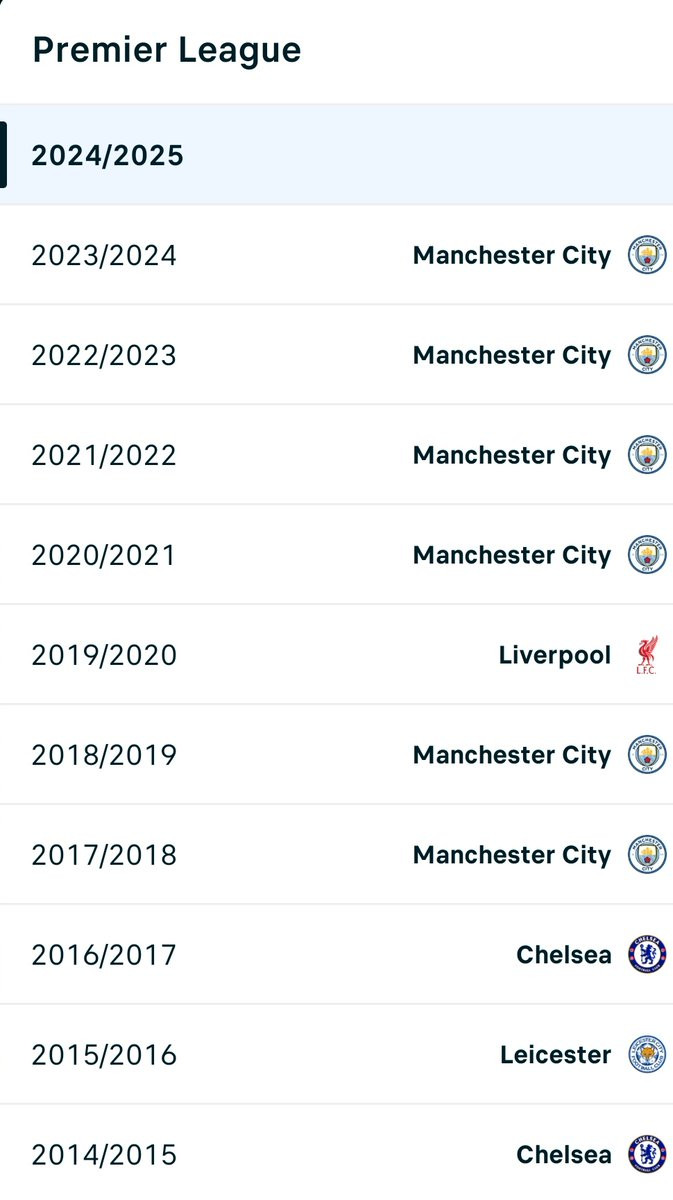Select the 2023/2024 season label
Image resolution: width=673 pixels, height=1200 pixels.
(x=104, y=256)
